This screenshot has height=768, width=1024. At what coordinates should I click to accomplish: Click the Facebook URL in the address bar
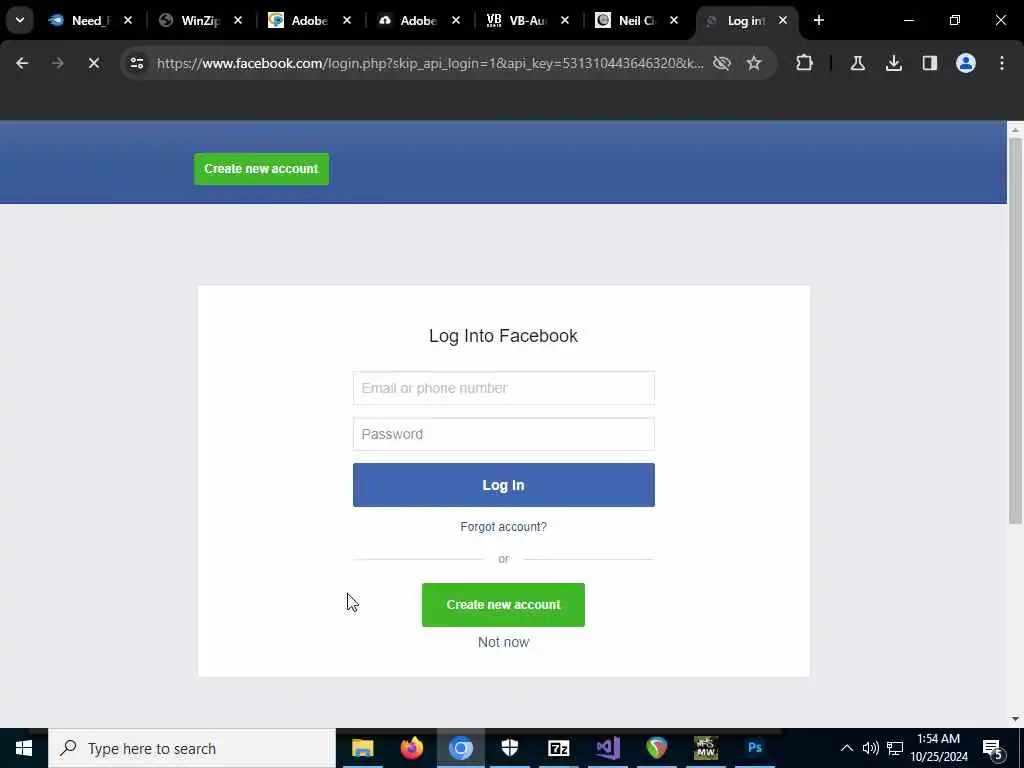pyautogui.click(x=430, y=63)
